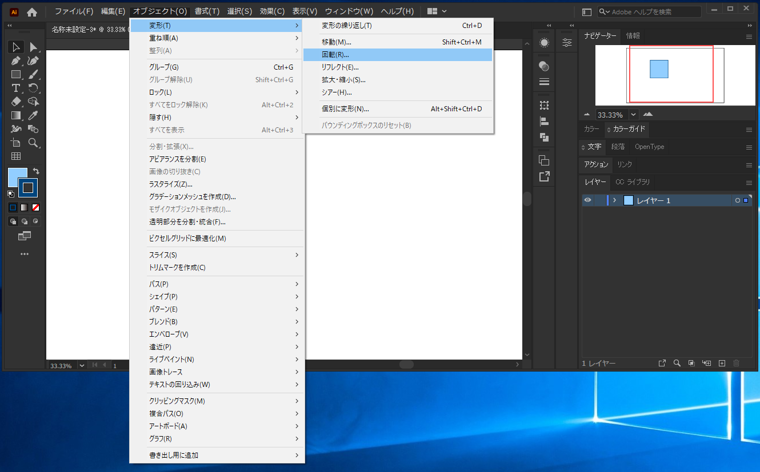Open Navigator panel options menu

(749, 36)
